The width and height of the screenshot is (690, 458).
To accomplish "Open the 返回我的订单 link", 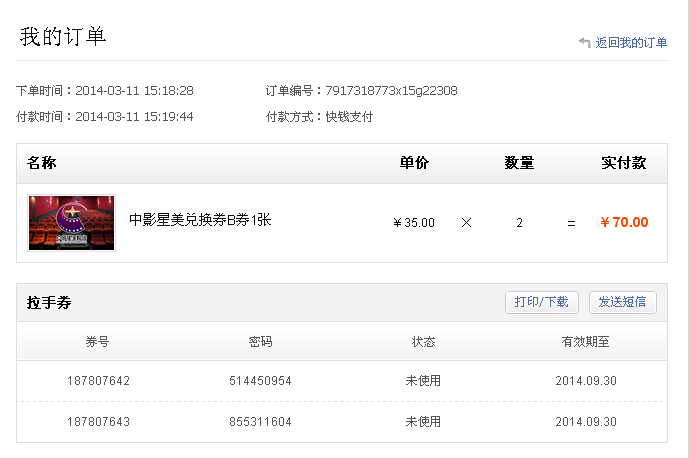I will point(631,42).
